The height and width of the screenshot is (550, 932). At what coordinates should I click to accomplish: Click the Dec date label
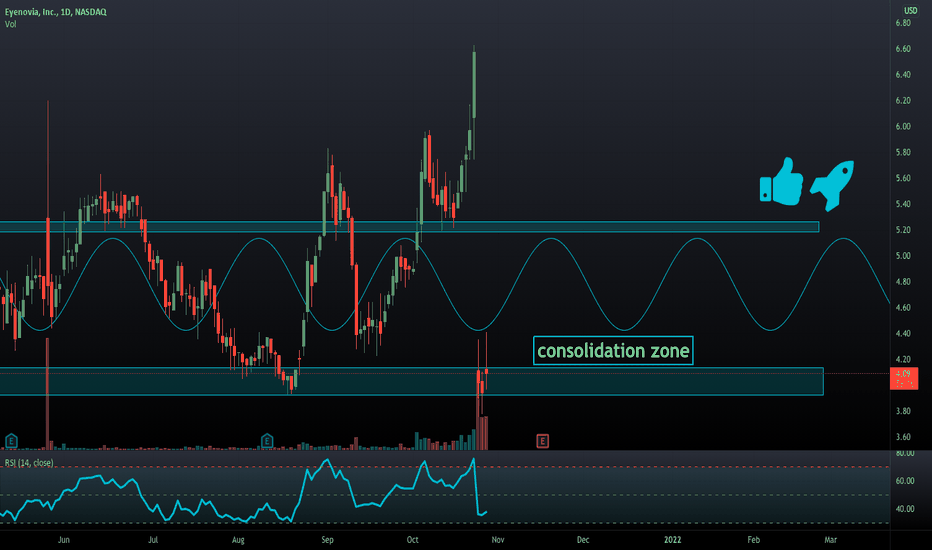click(x=583, y=540)
